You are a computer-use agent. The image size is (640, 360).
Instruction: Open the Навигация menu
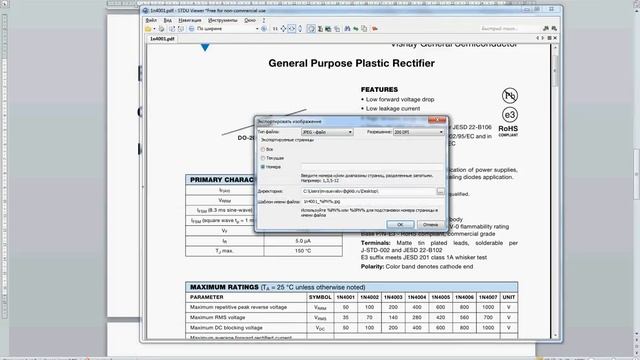point(190,20)
